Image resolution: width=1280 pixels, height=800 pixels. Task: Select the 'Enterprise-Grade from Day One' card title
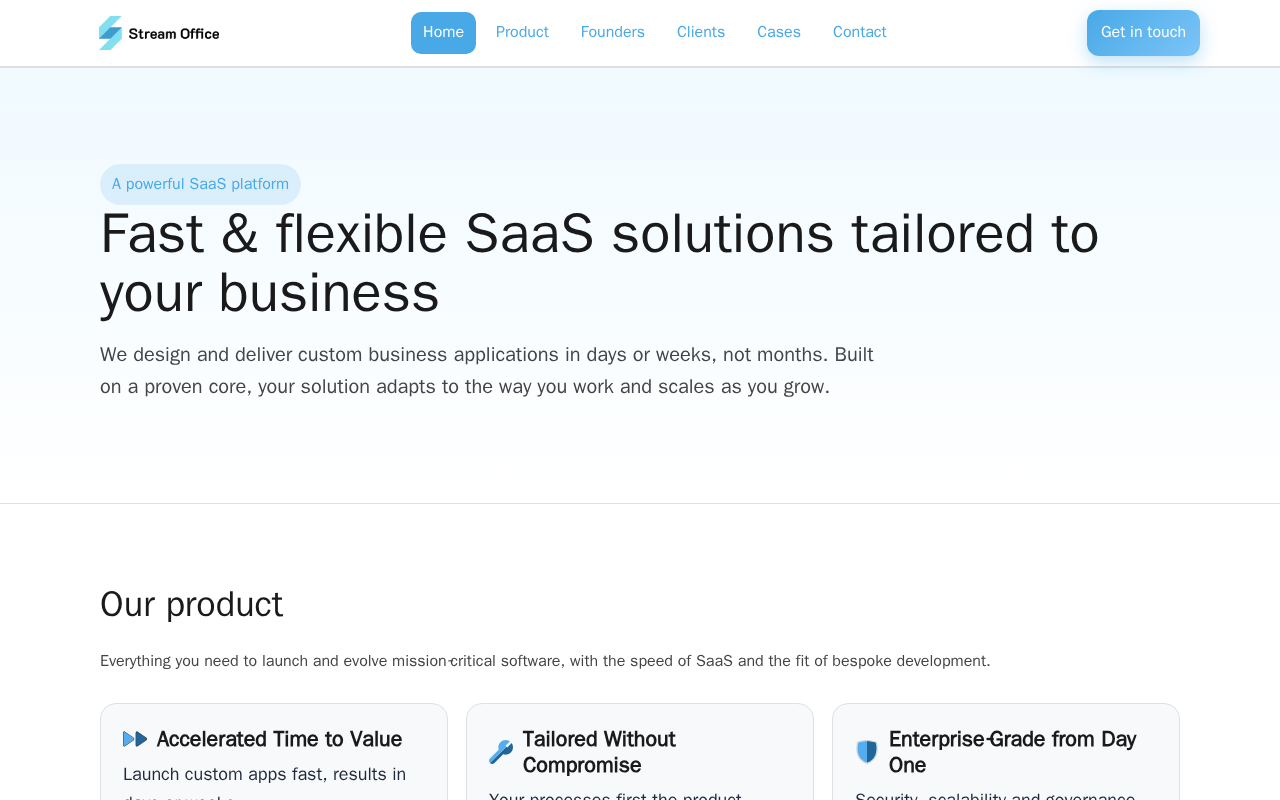coord(1012,752)
